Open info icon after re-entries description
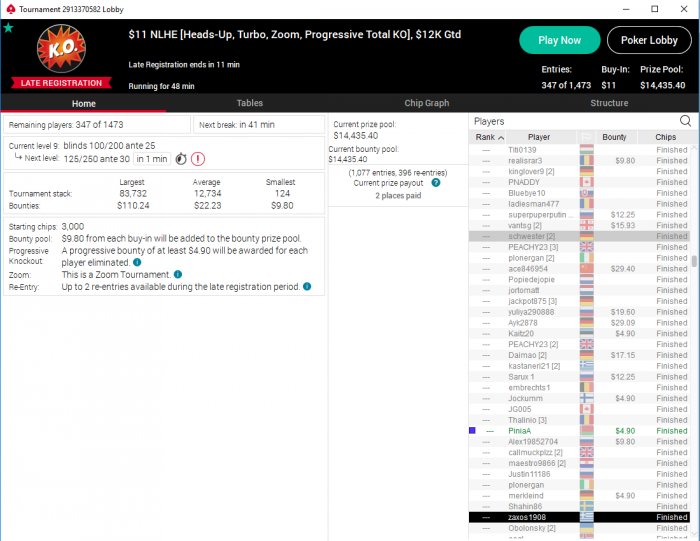This screenshot has height=541, width=700. 307,287
